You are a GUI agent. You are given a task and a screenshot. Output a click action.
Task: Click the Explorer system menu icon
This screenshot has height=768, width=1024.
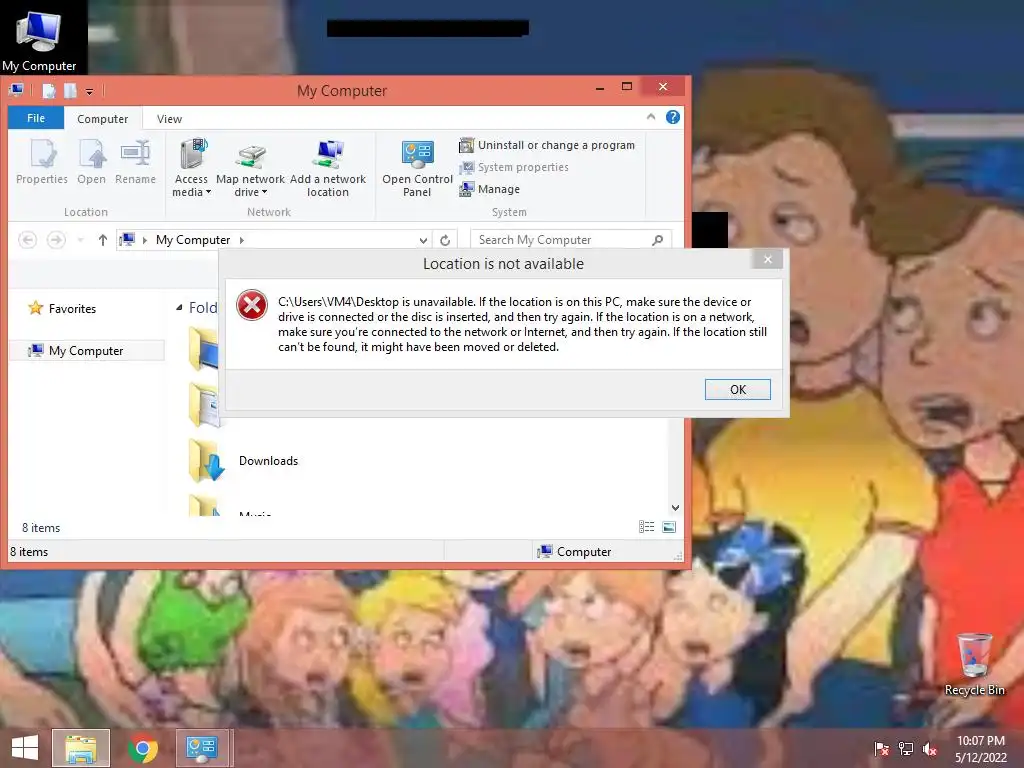pos(16,90)
